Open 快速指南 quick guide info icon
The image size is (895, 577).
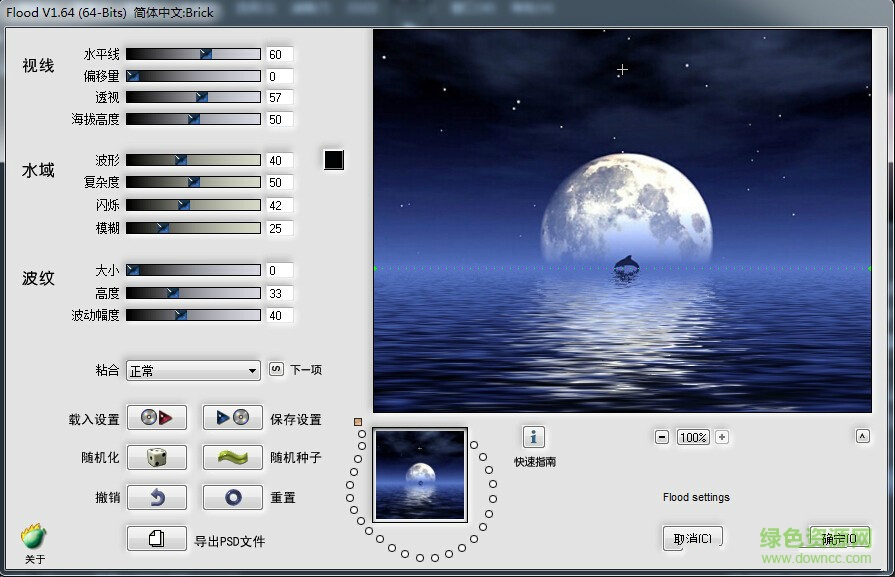pyautogui.click(x=534, y=436)
